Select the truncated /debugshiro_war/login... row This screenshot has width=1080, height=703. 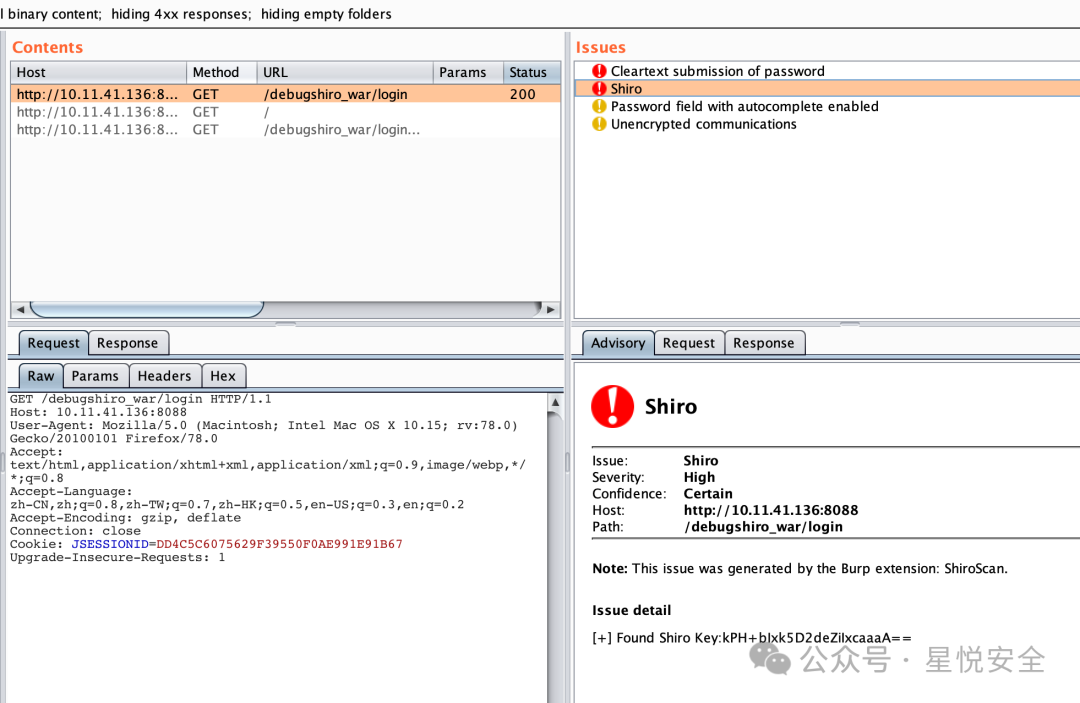click(x=285, y=129)
